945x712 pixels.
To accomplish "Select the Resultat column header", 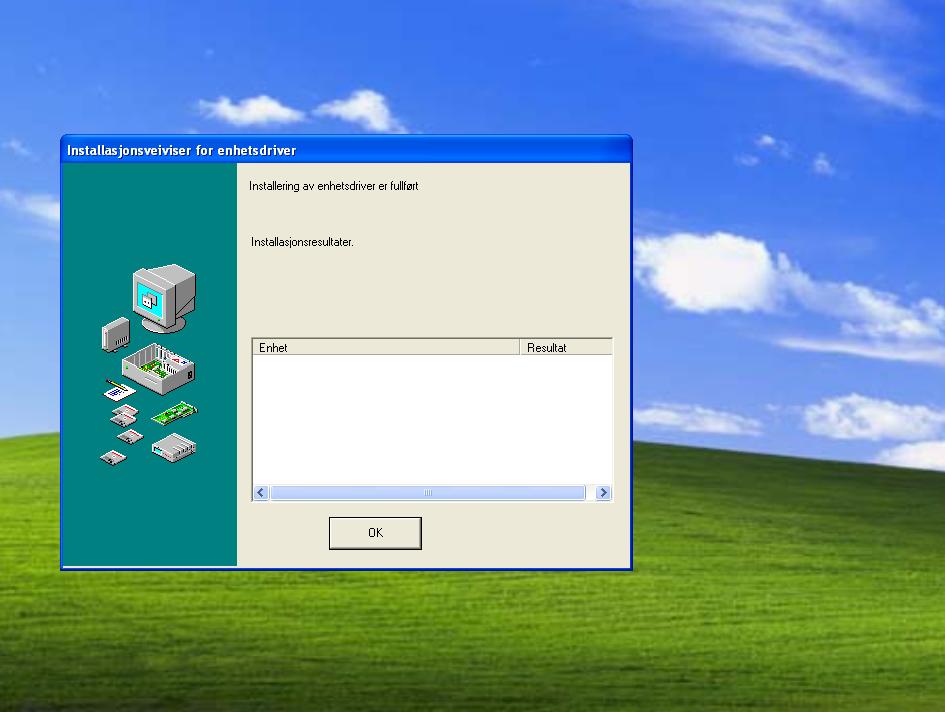I will click(x=565, y=347).
